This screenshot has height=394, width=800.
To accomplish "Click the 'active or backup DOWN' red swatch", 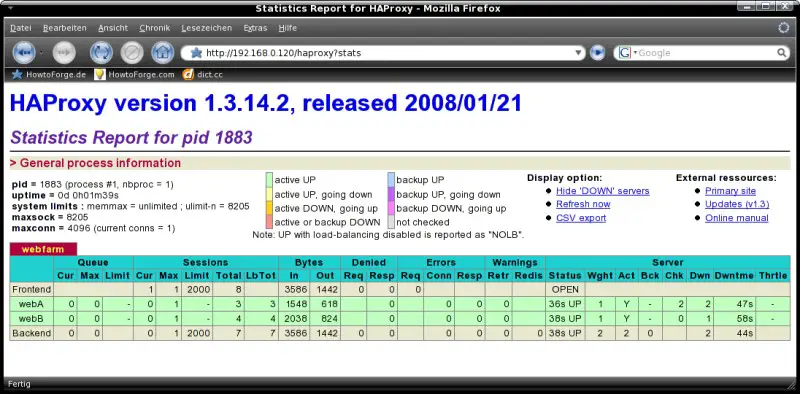I will click(x=269, y=222).
